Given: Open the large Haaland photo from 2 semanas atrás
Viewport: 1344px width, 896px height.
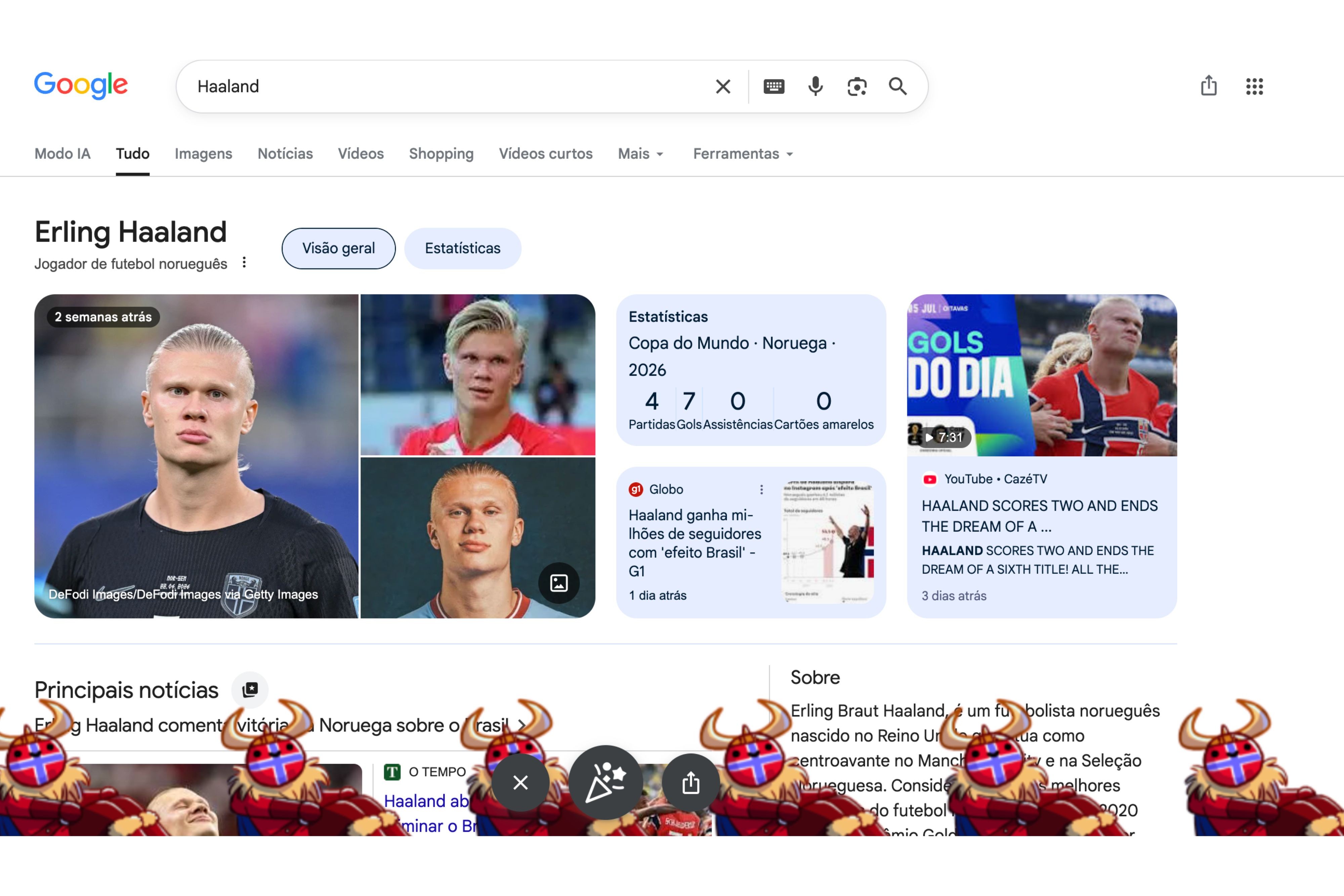Looking at the screenshot, I should tap(196, 456).
